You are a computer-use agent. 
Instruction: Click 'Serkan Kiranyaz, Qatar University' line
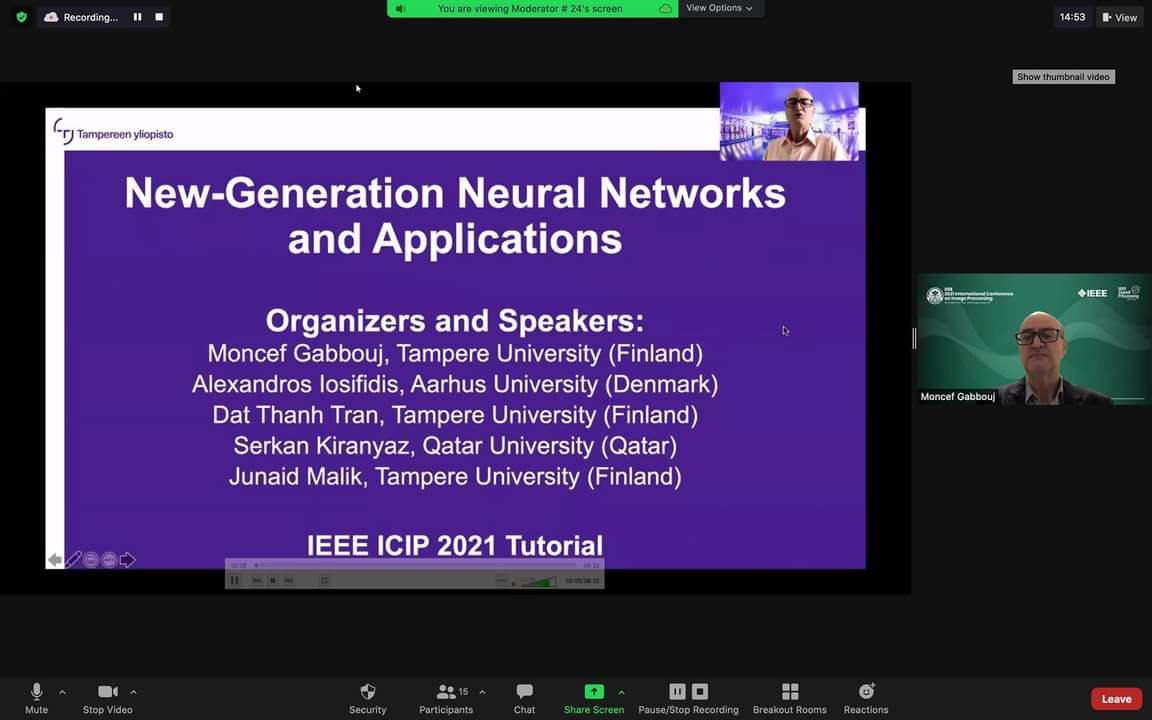[x=455, y=445]
